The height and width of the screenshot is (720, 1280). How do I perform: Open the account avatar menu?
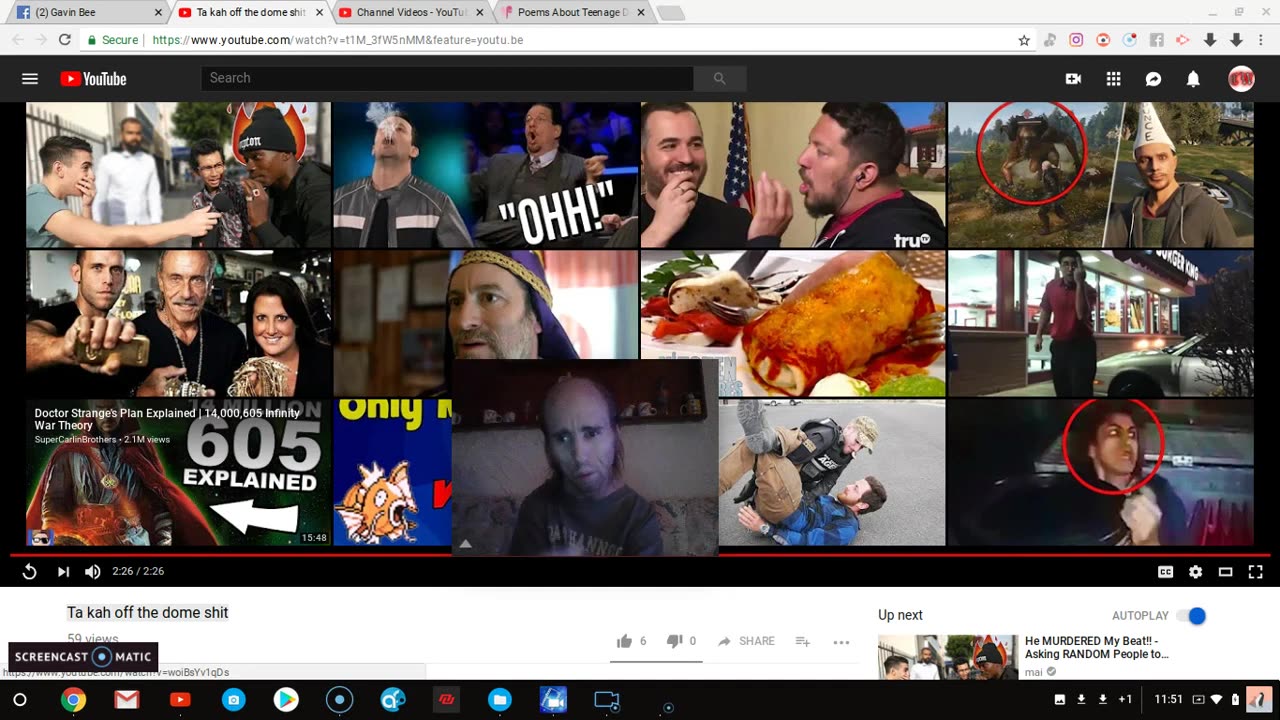point(1241,79)
